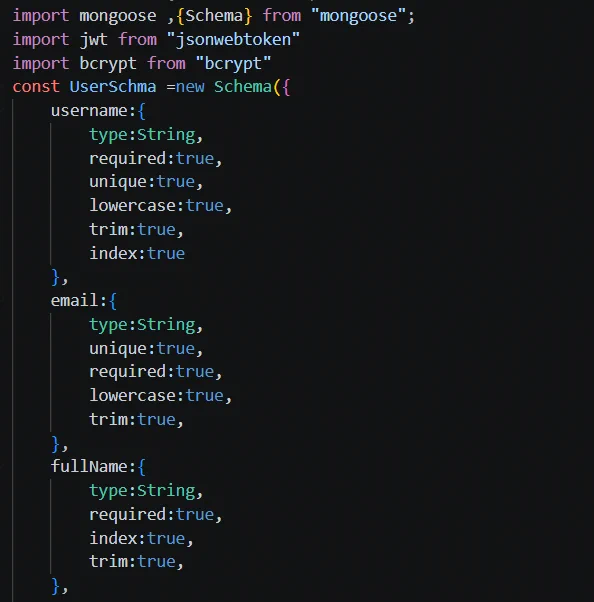This screenshot has height=602, width=594.
Task: Click trim:true under username
Action: click(132, 230)
